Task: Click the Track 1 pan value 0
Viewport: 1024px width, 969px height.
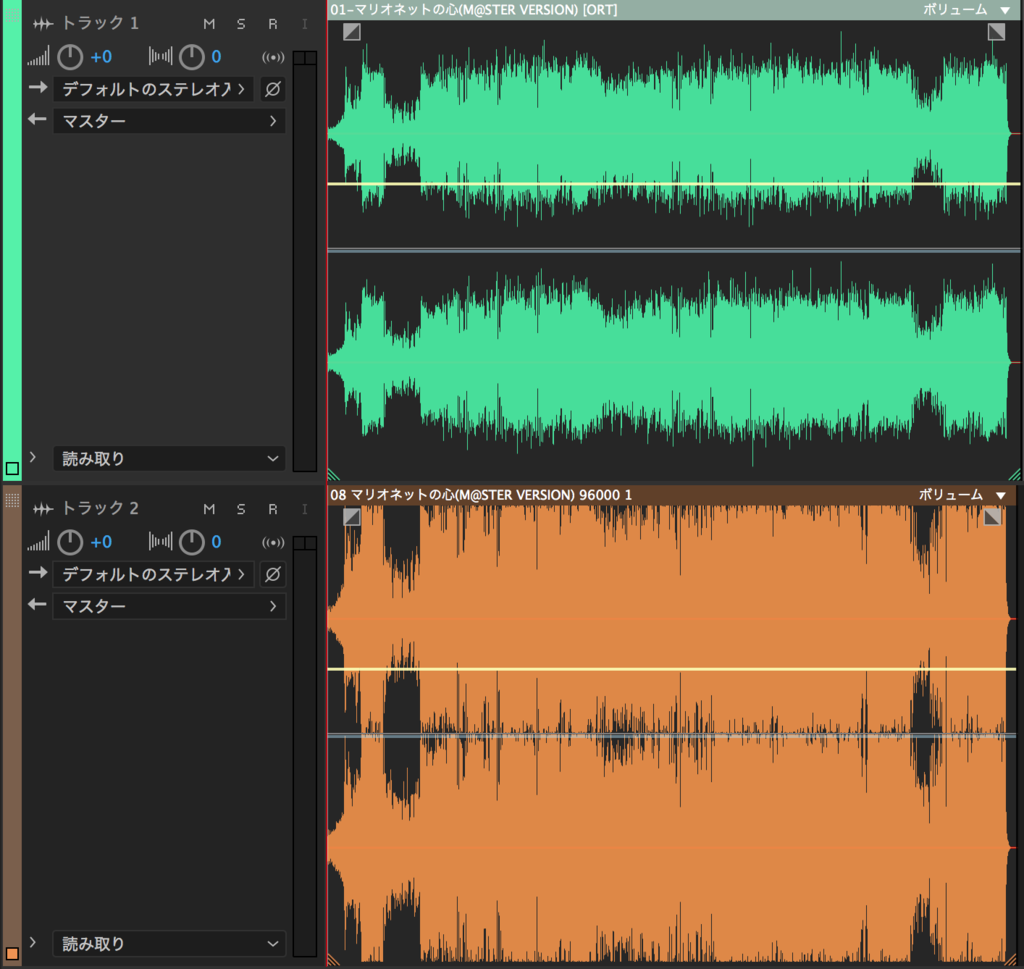Action: (x=216, y=57)
